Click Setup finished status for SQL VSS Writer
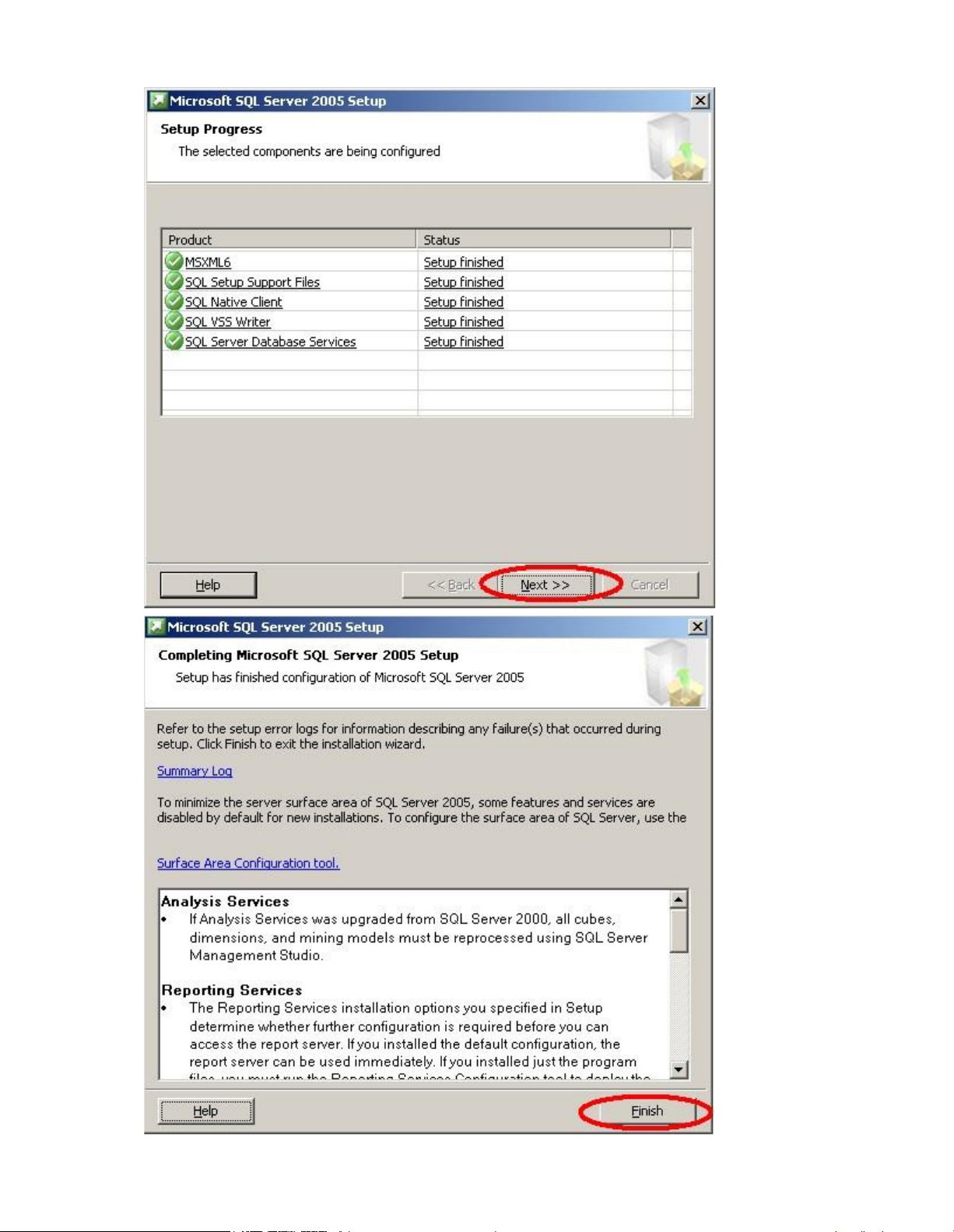The height and width of the screenshot is (1232, 954). pos(463,322)
